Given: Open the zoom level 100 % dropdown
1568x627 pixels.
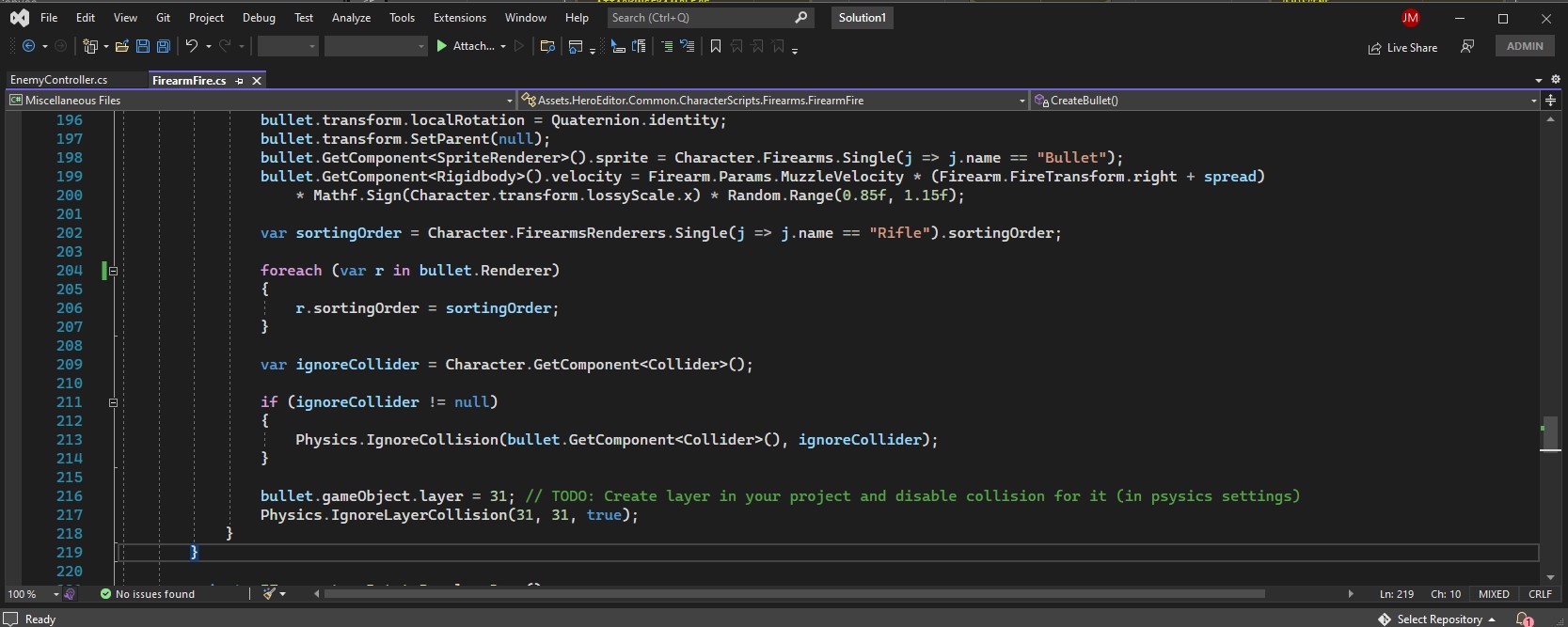Looking at the screenshot, I should pyautogui.click(x=55, y=594).
